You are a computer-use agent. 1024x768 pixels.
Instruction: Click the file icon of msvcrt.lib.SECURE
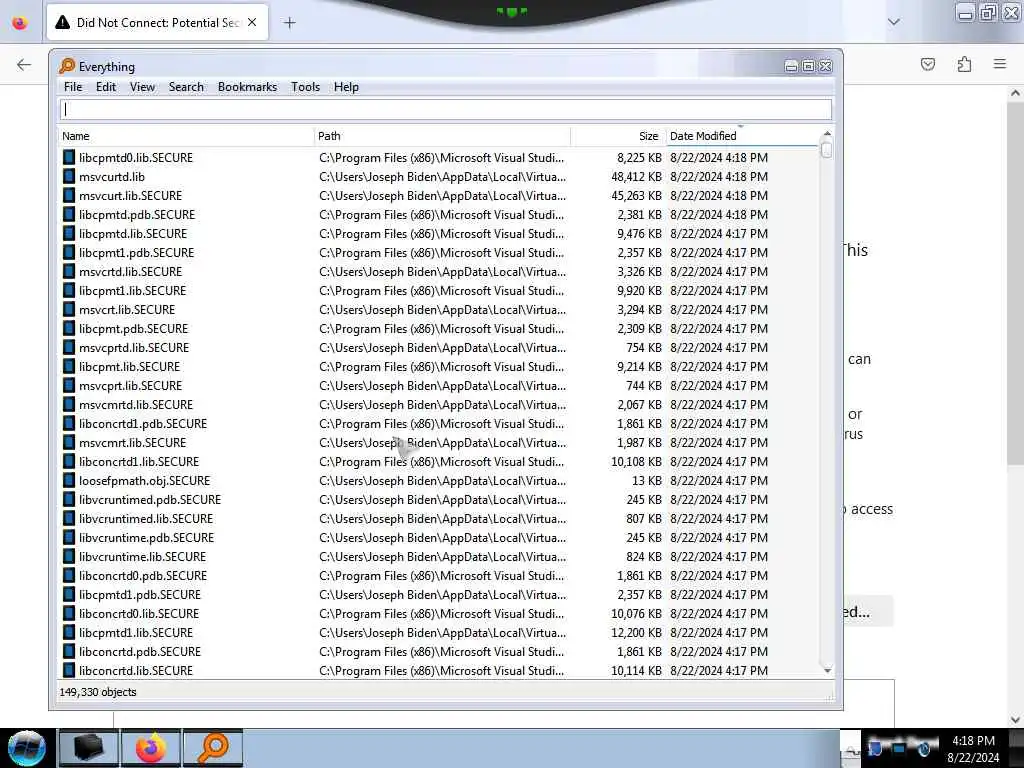tap(69, 309)
